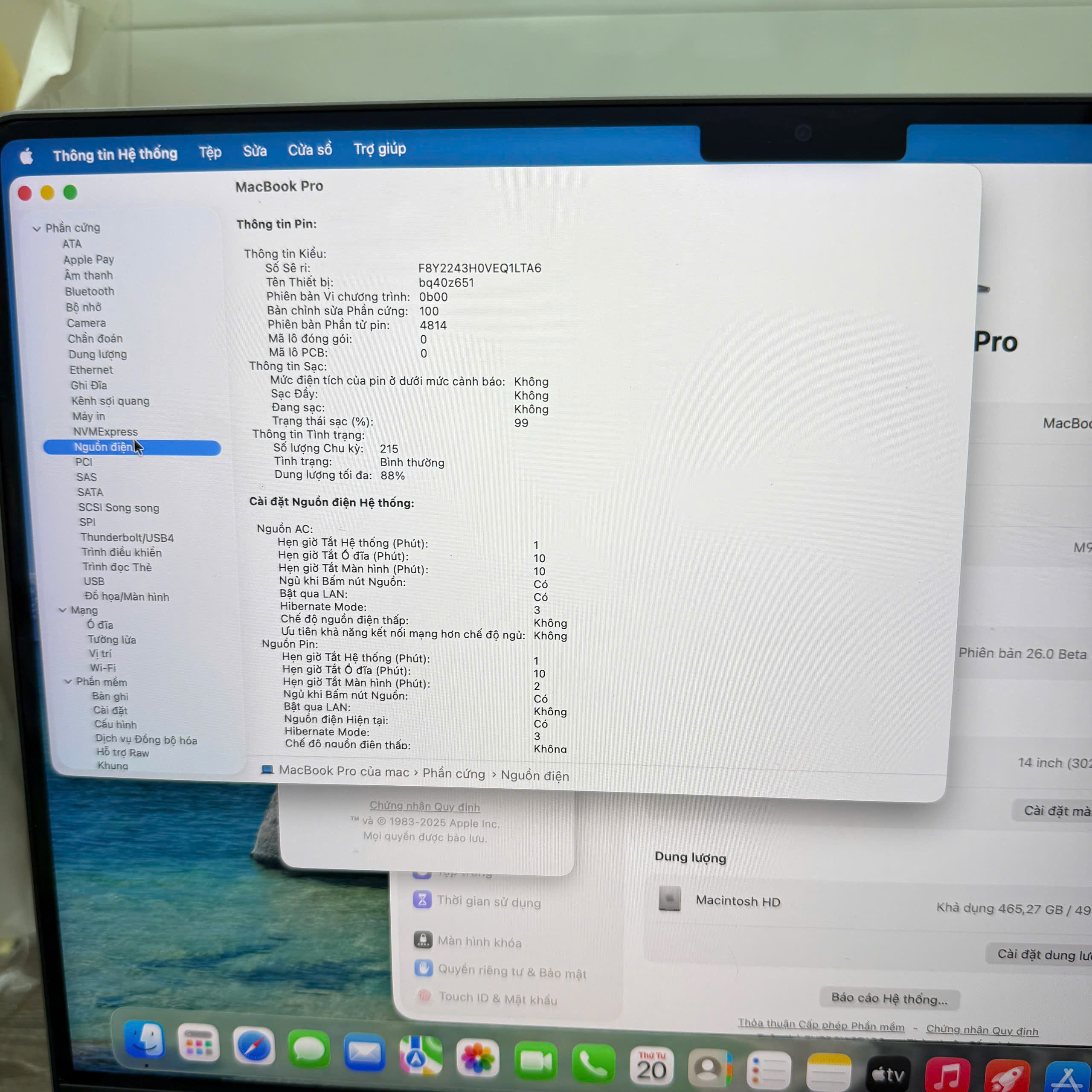Open Music app in Dock
This screenshot has height=1092, width=1092.
(948, 1075)
